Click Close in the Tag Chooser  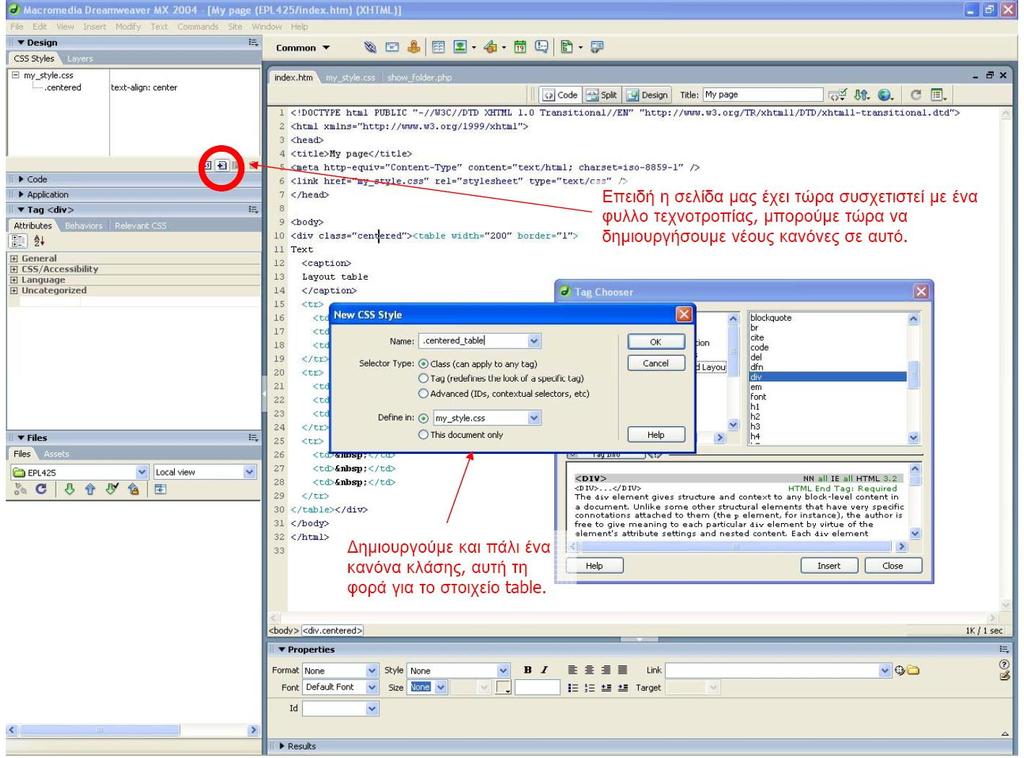pos(893,566)
